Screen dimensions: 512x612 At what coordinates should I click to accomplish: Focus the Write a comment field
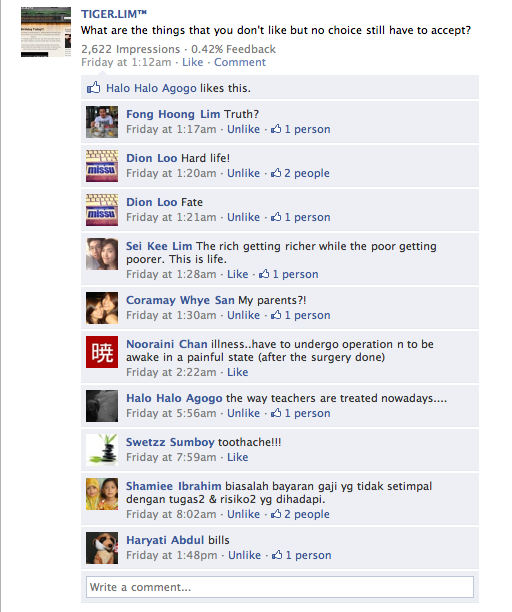pyautogui.click(x=280, y=587)
